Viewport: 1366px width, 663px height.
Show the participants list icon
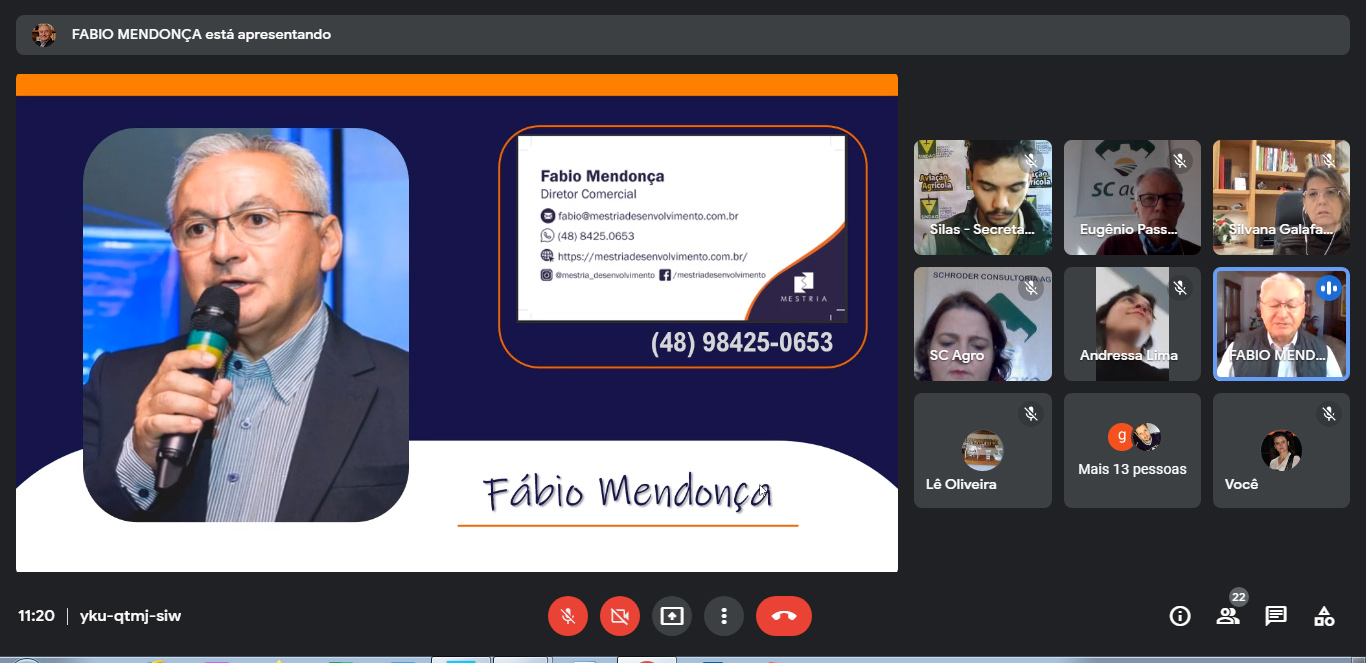(1228, 616)
